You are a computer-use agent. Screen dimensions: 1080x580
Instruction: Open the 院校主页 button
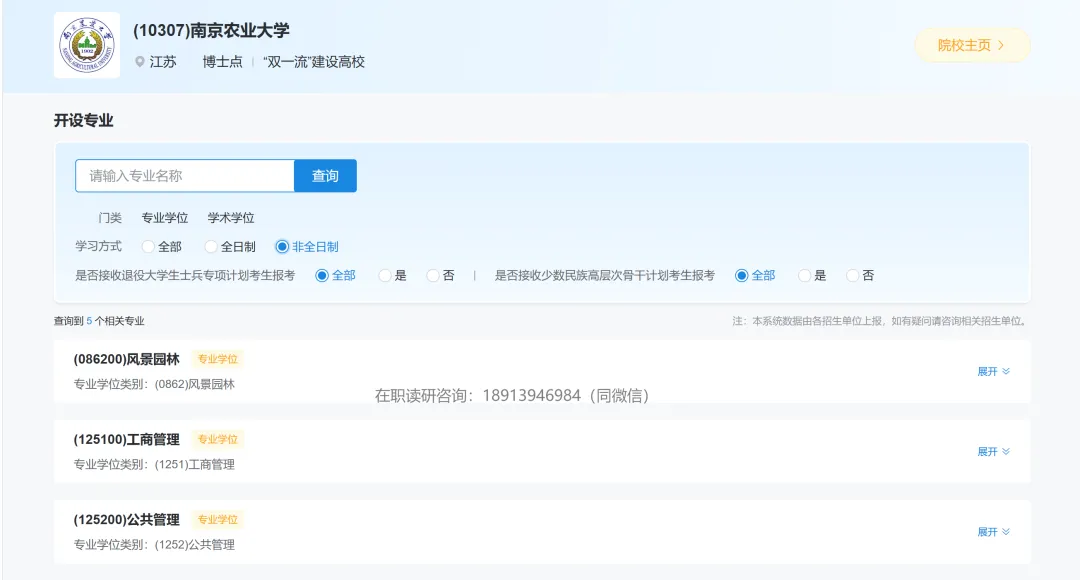click(x=972, y=45)
